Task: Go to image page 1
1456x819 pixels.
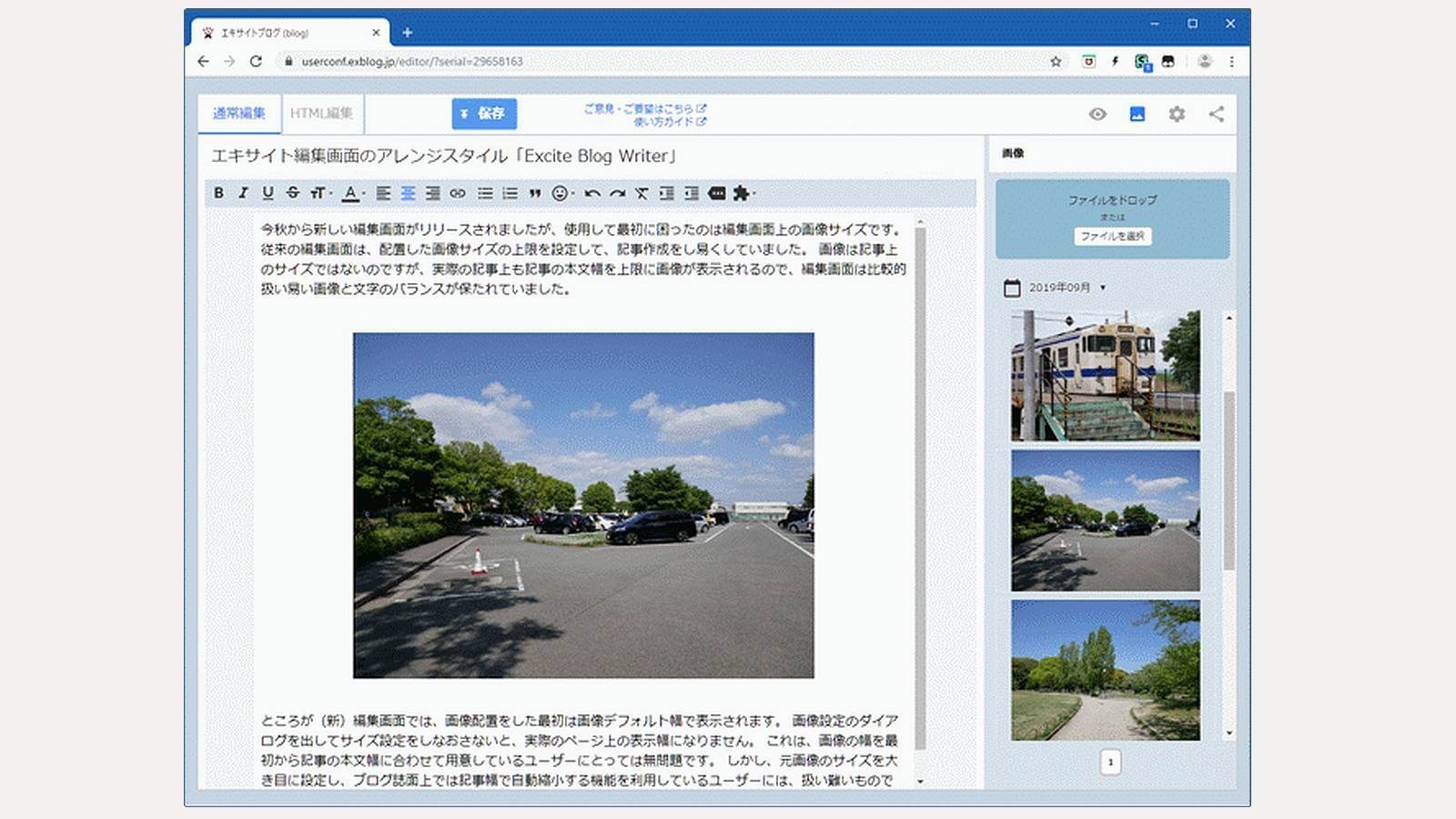Action: [x=1110, y=763]
